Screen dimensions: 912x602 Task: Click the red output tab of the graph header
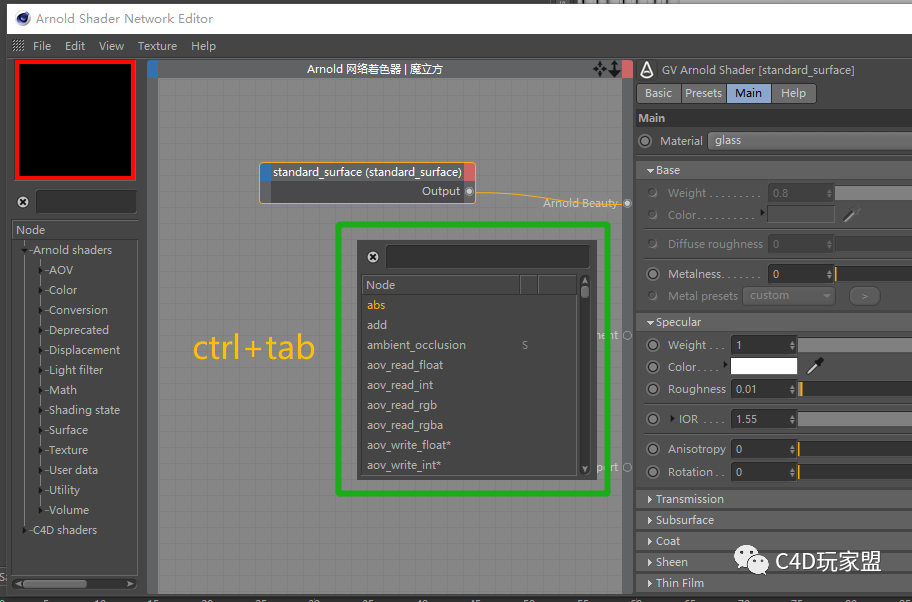[x=627, y=69]
